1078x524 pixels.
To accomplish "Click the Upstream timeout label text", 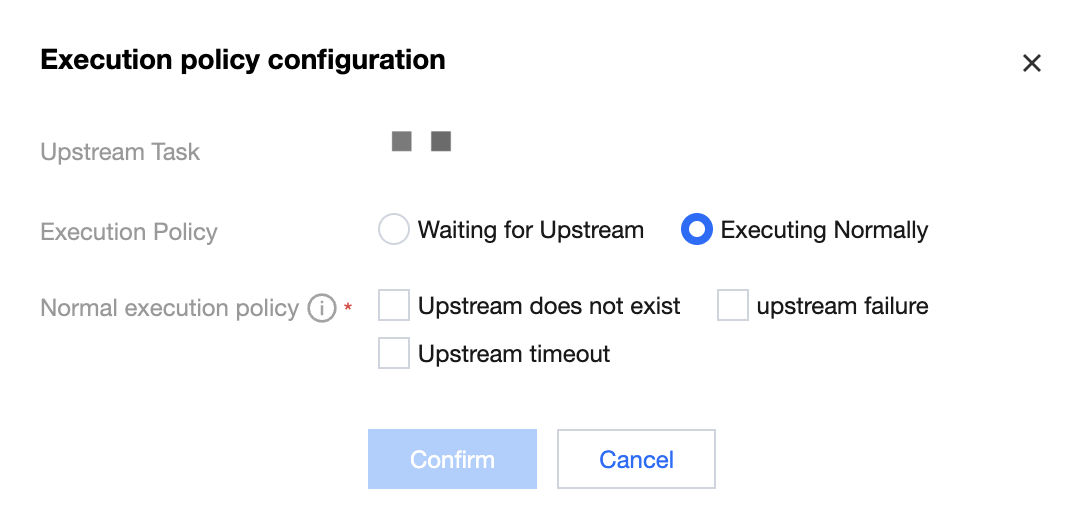I will point(514,354).
